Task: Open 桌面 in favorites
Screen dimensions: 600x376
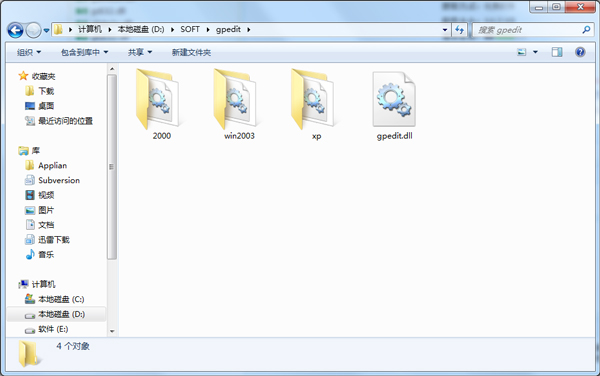Action: click(x=46, y=106)
